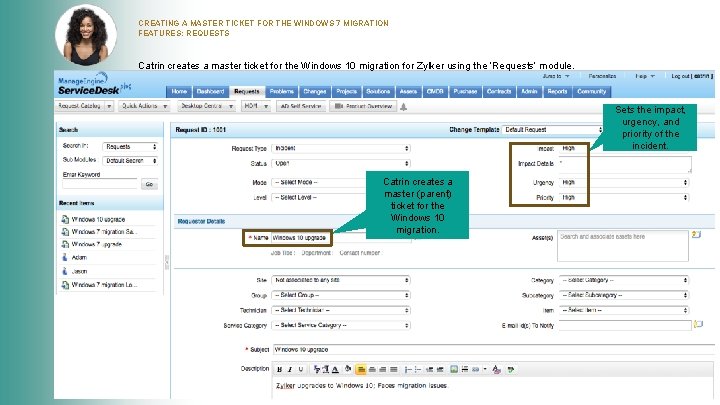Screen dimensions: 720x405
Task: Open Search In Requests dropdown
Action: 130,146
